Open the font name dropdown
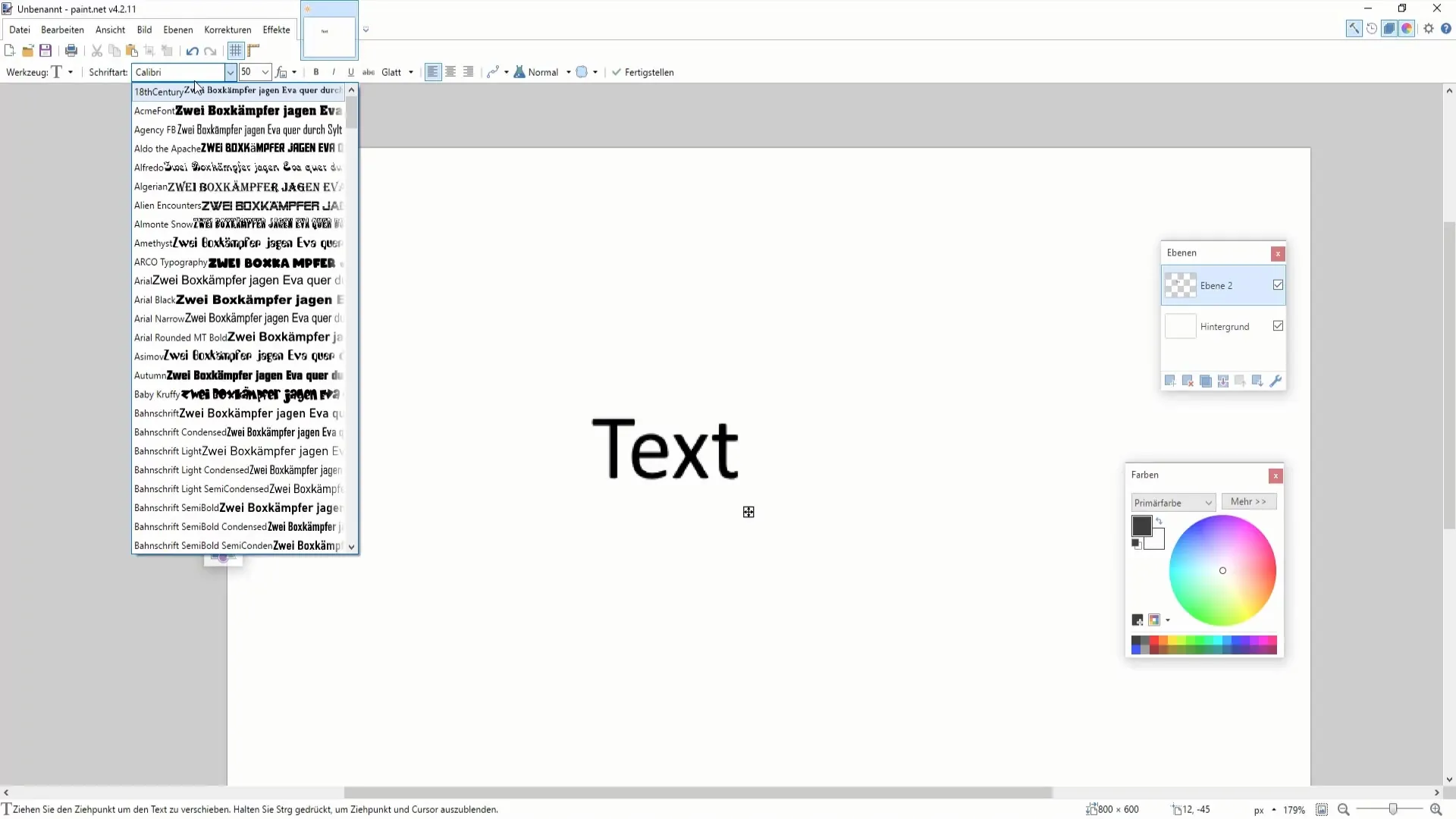 pos(229,72)
